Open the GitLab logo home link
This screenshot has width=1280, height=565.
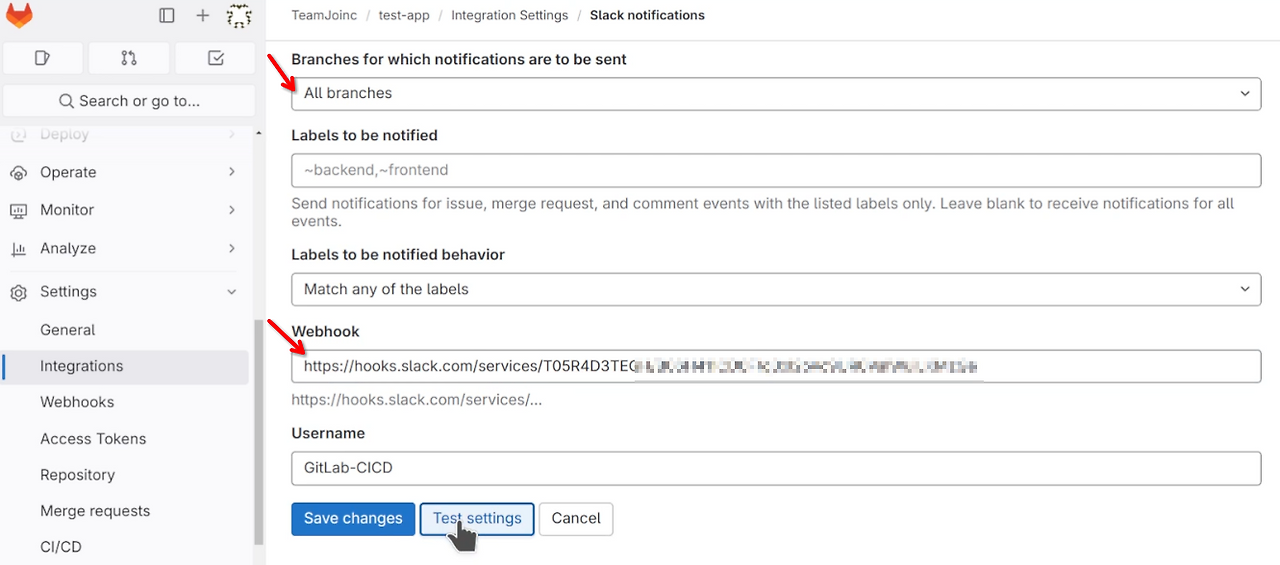pyautogui.click(x=19, y=15)
